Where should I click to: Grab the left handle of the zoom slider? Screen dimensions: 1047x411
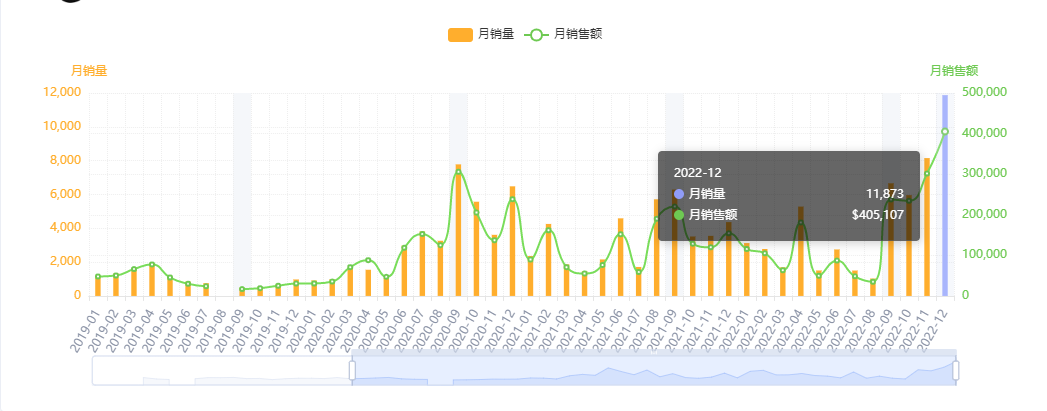(352, 370)
